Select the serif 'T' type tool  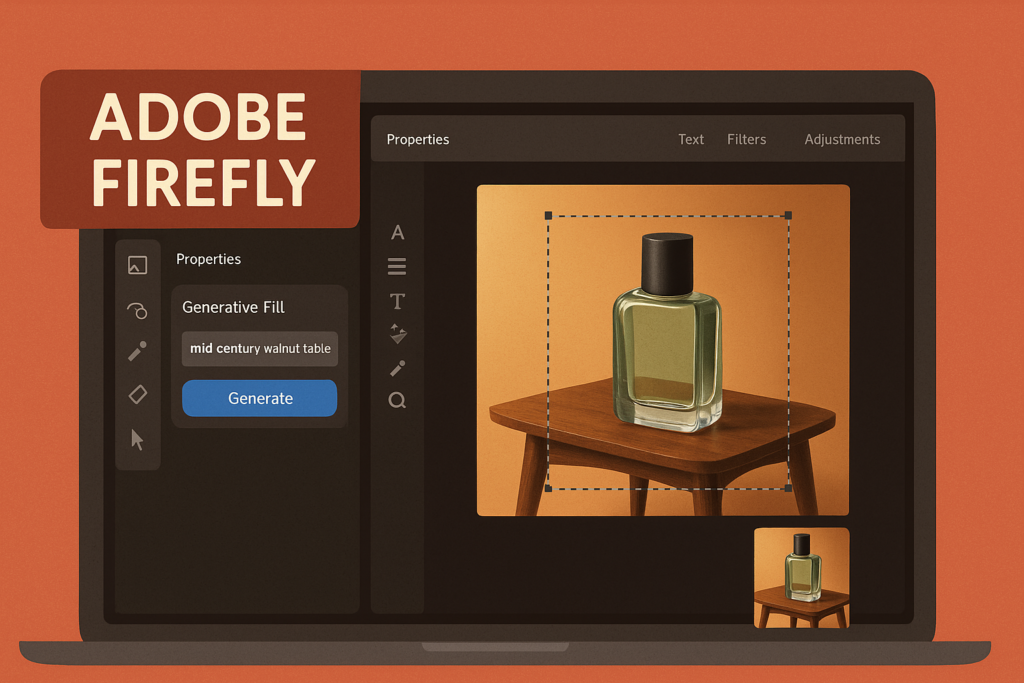click(397, 301)
